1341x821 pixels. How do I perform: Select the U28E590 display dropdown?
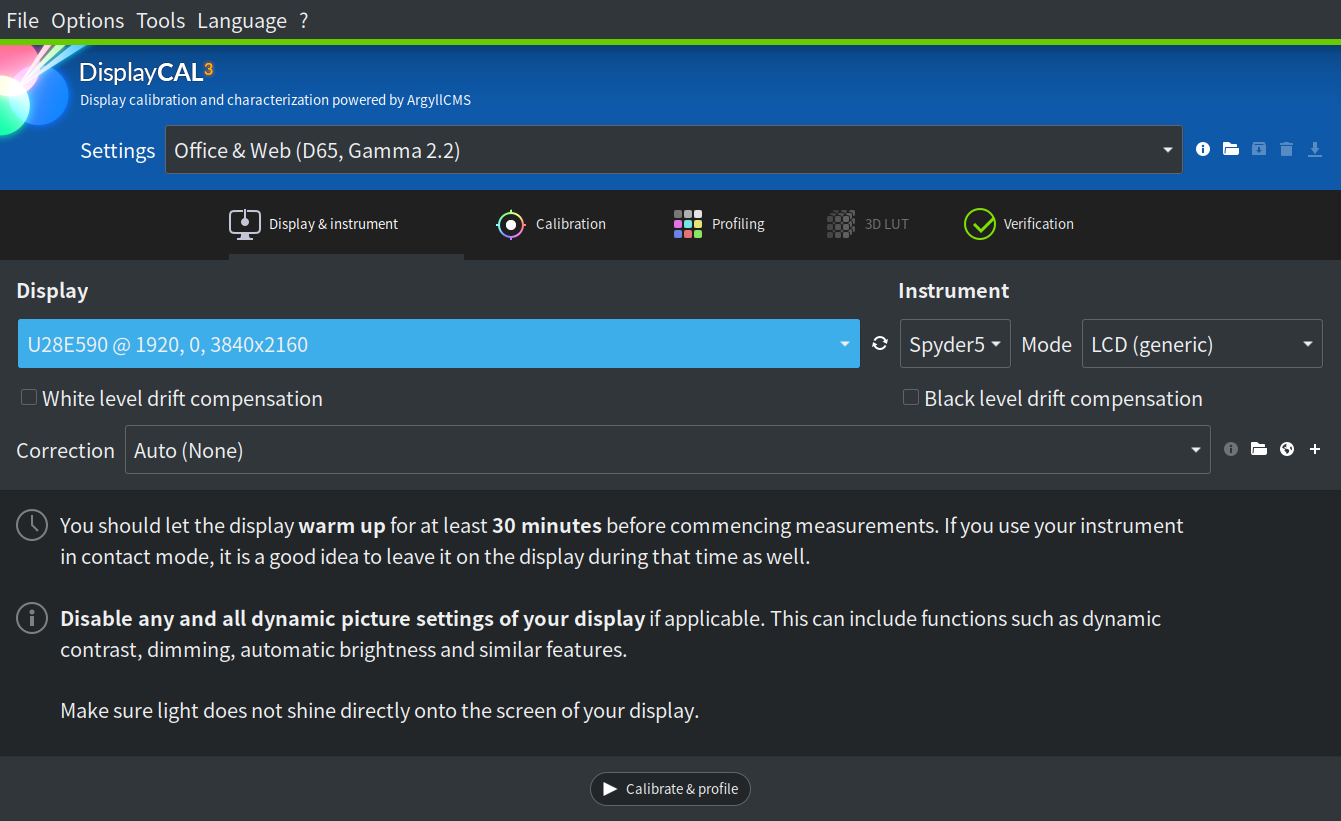coord(440,343)
